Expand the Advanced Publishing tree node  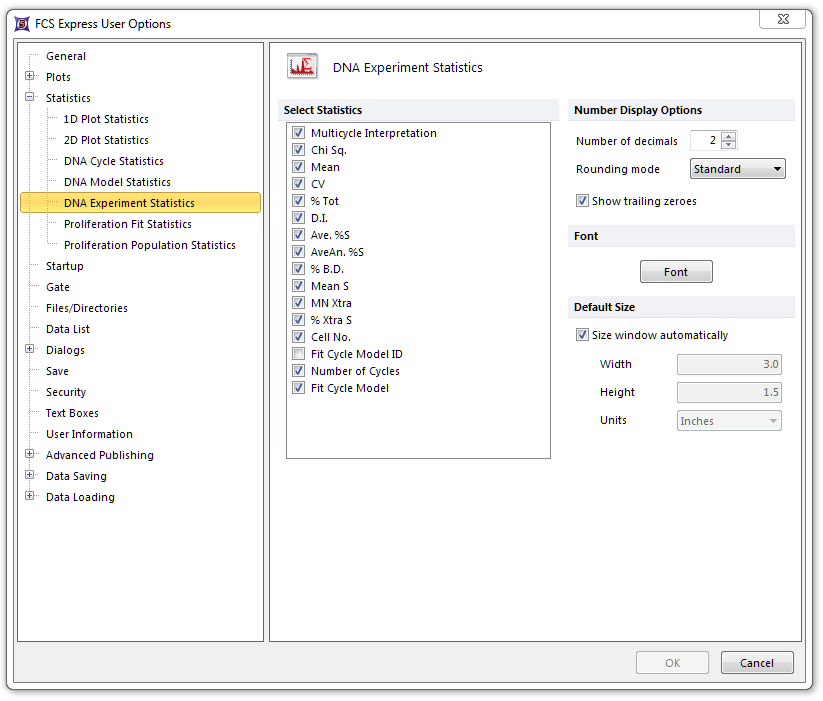[x=30, y=455]
